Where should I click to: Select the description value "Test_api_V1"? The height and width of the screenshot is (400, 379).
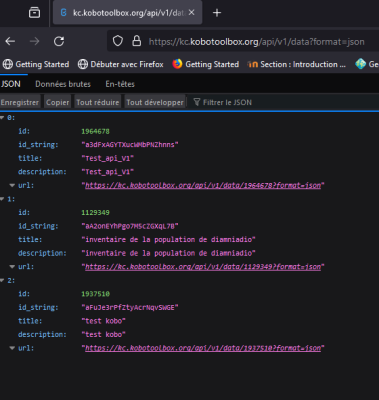[x=108, y=172]
